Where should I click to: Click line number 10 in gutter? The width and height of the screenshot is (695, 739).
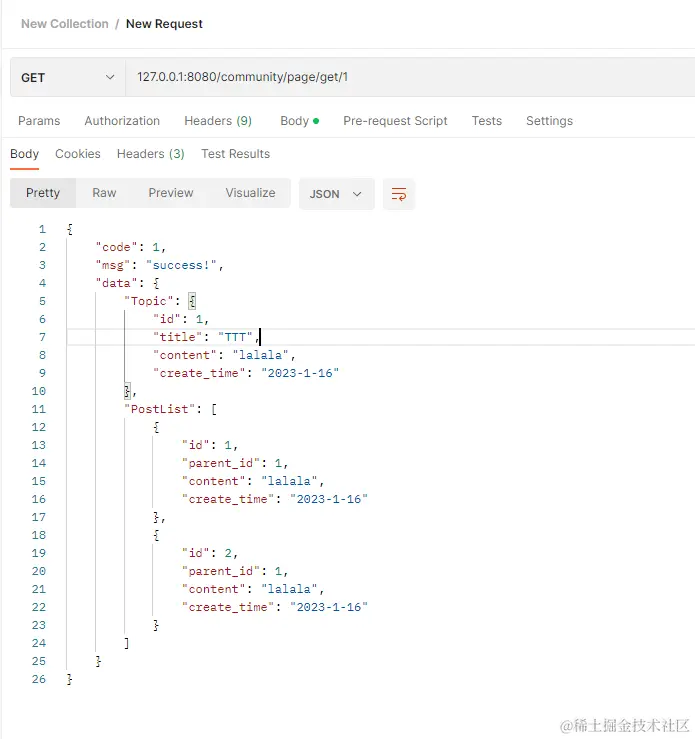[x=39, y=391]
